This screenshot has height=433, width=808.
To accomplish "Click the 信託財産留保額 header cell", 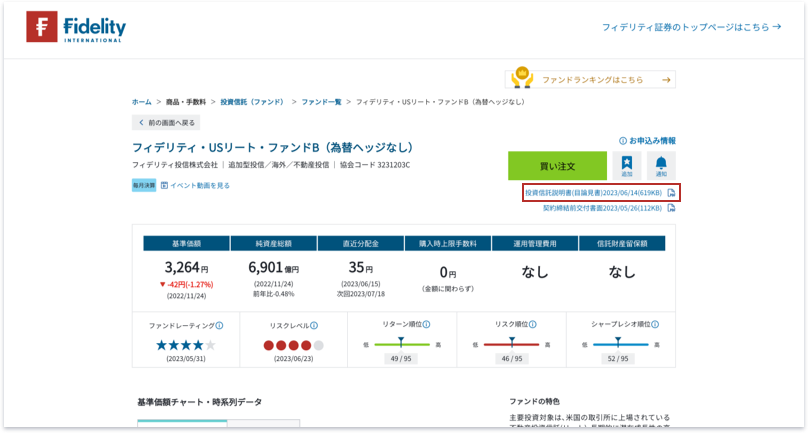I will (x=622, y=243).
